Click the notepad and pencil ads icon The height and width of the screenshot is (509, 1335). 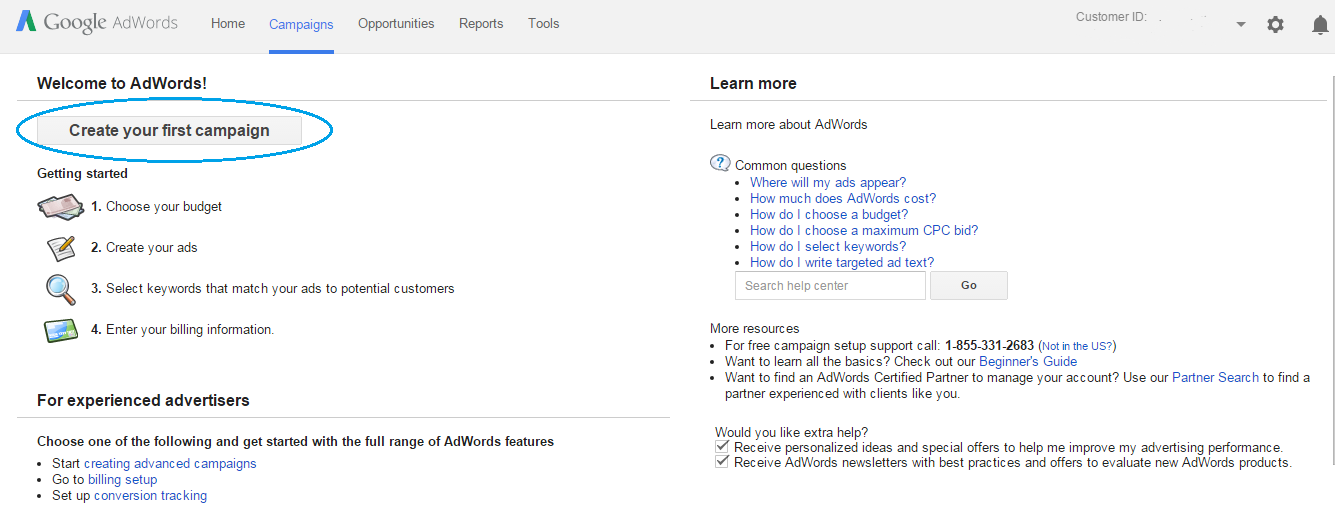[61, 247]
